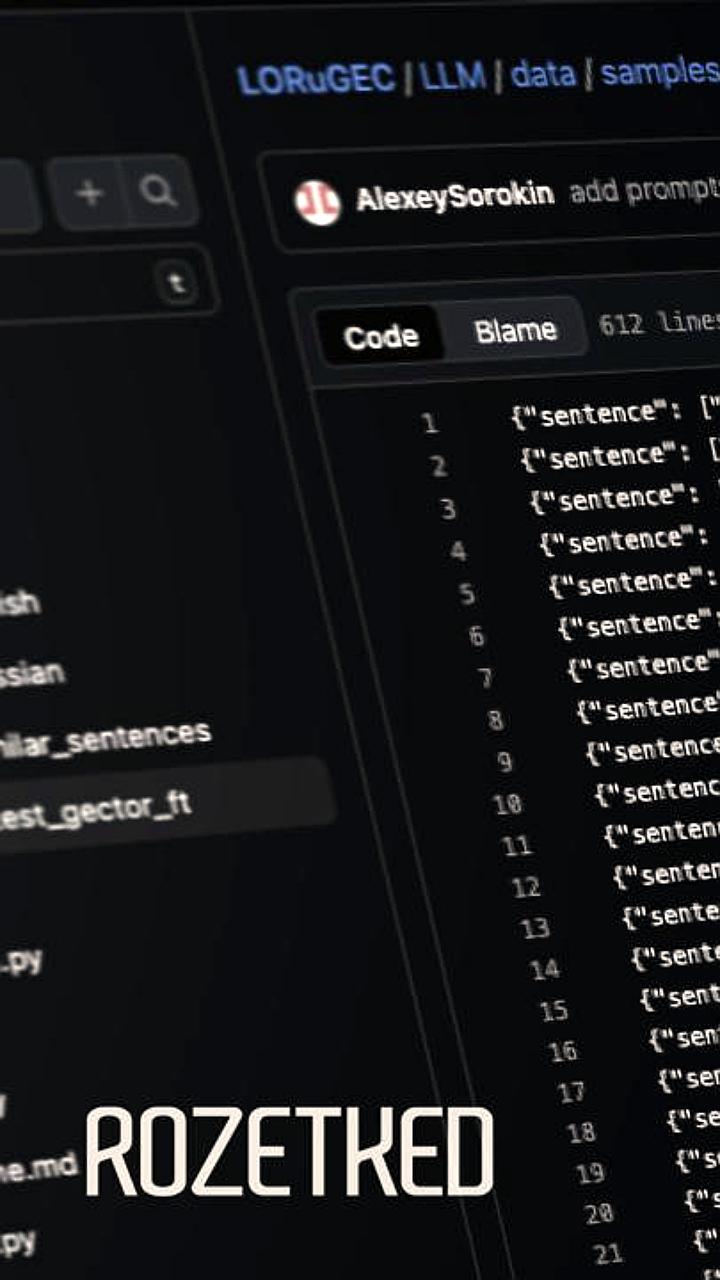The height and width of the screenshot is (1280, 720).
Task: Open the AlexeySorokin author profile link
Action: 455,195
